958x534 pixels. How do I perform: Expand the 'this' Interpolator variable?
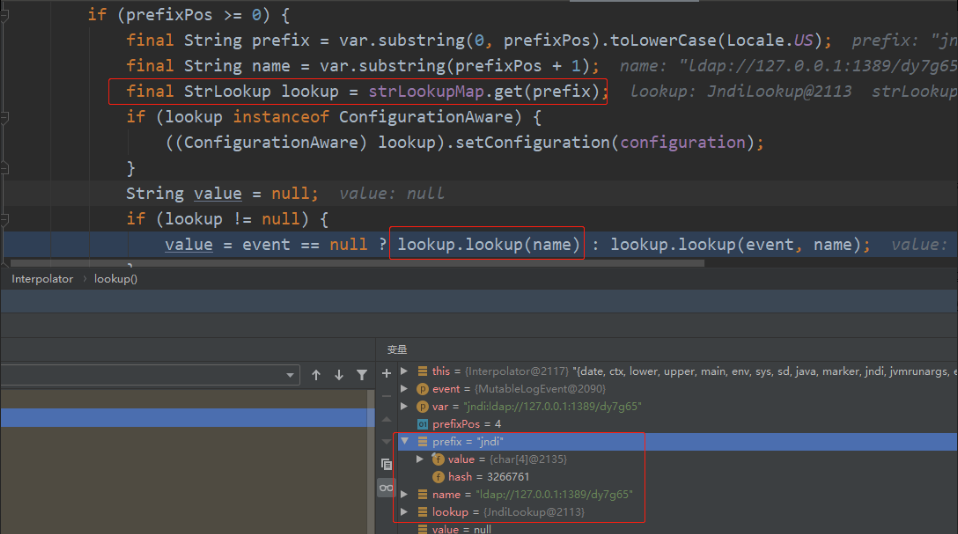pyautogui.click(x=404, y=371)
